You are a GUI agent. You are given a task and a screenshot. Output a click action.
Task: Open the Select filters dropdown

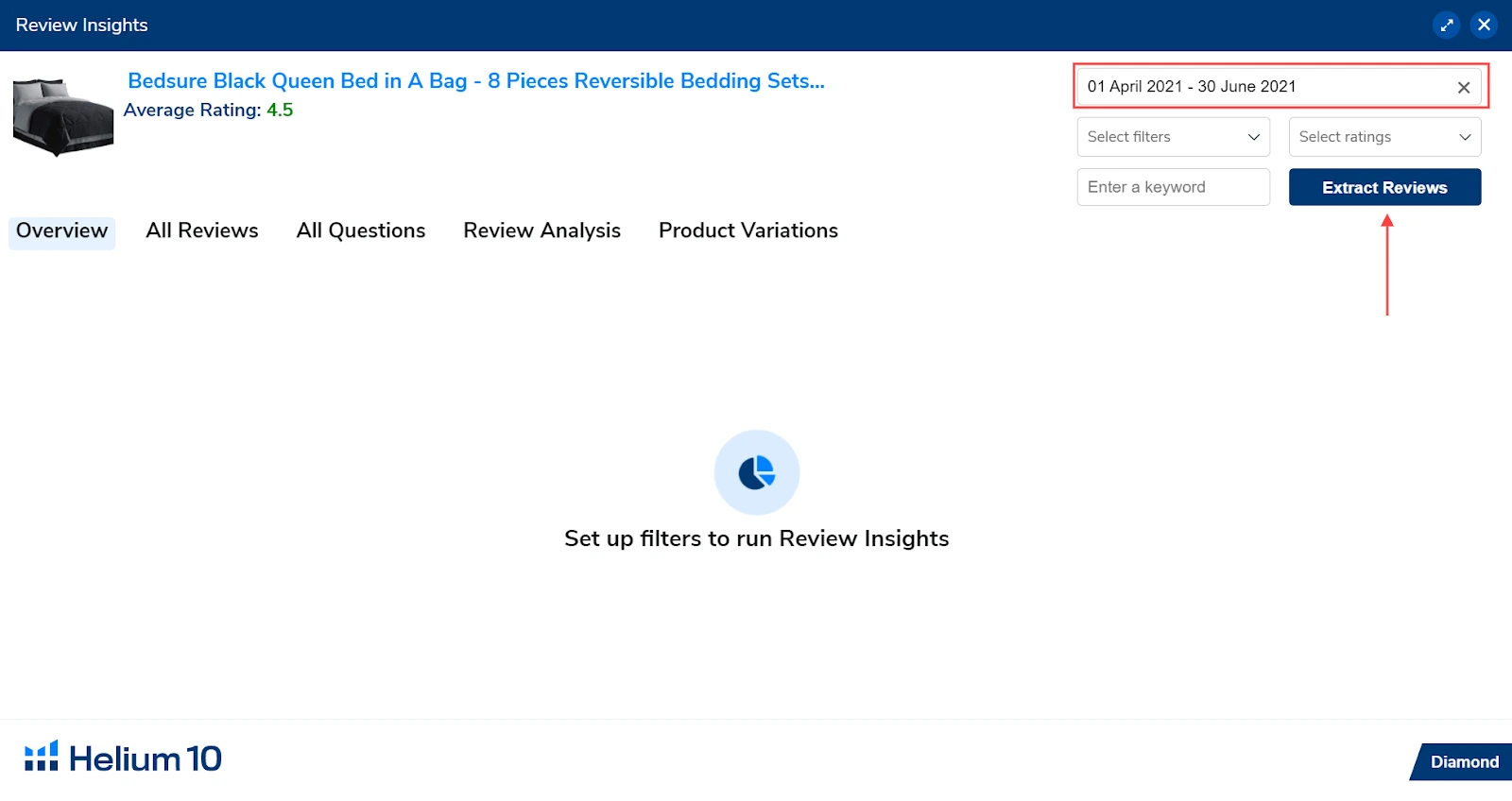click(x=1173, y=137)
